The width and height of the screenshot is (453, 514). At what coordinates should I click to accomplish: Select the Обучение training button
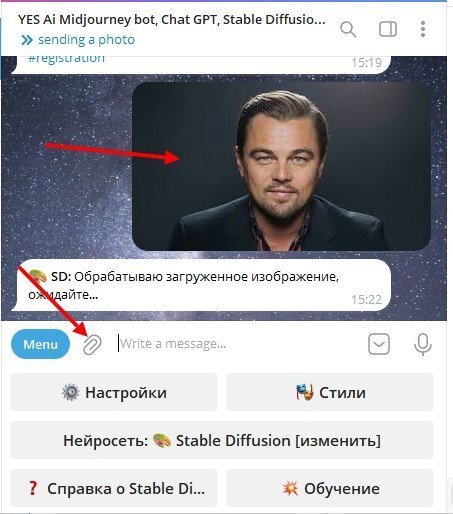(x=330, y=488)
